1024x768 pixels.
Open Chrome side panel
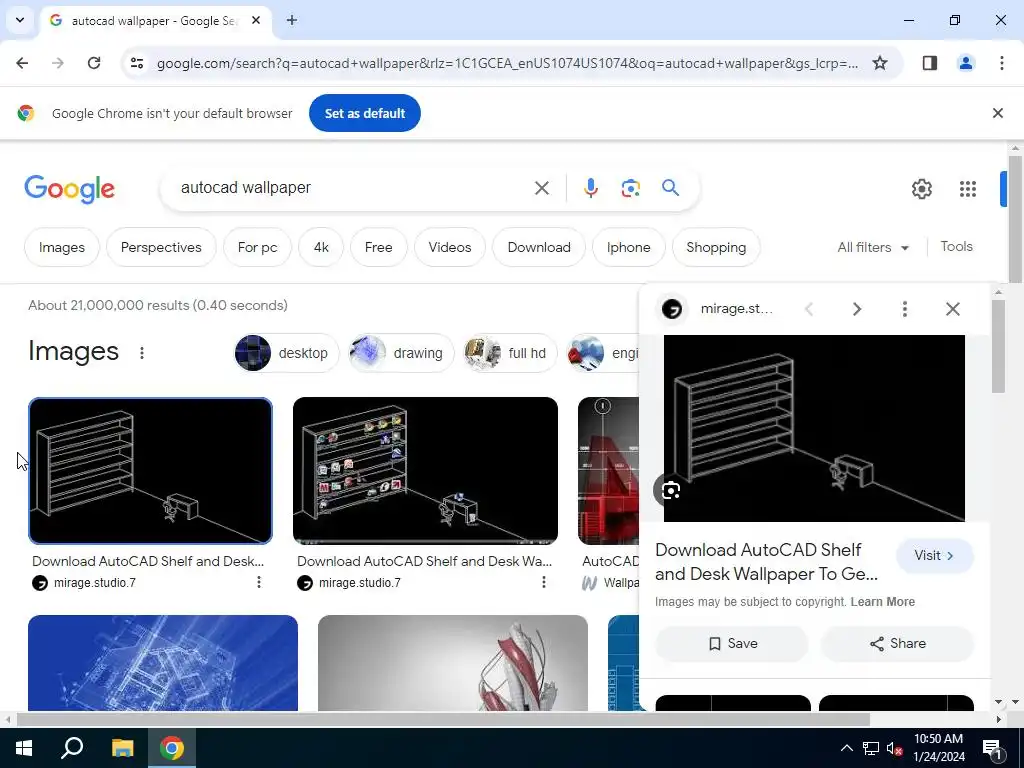point(930,63)
